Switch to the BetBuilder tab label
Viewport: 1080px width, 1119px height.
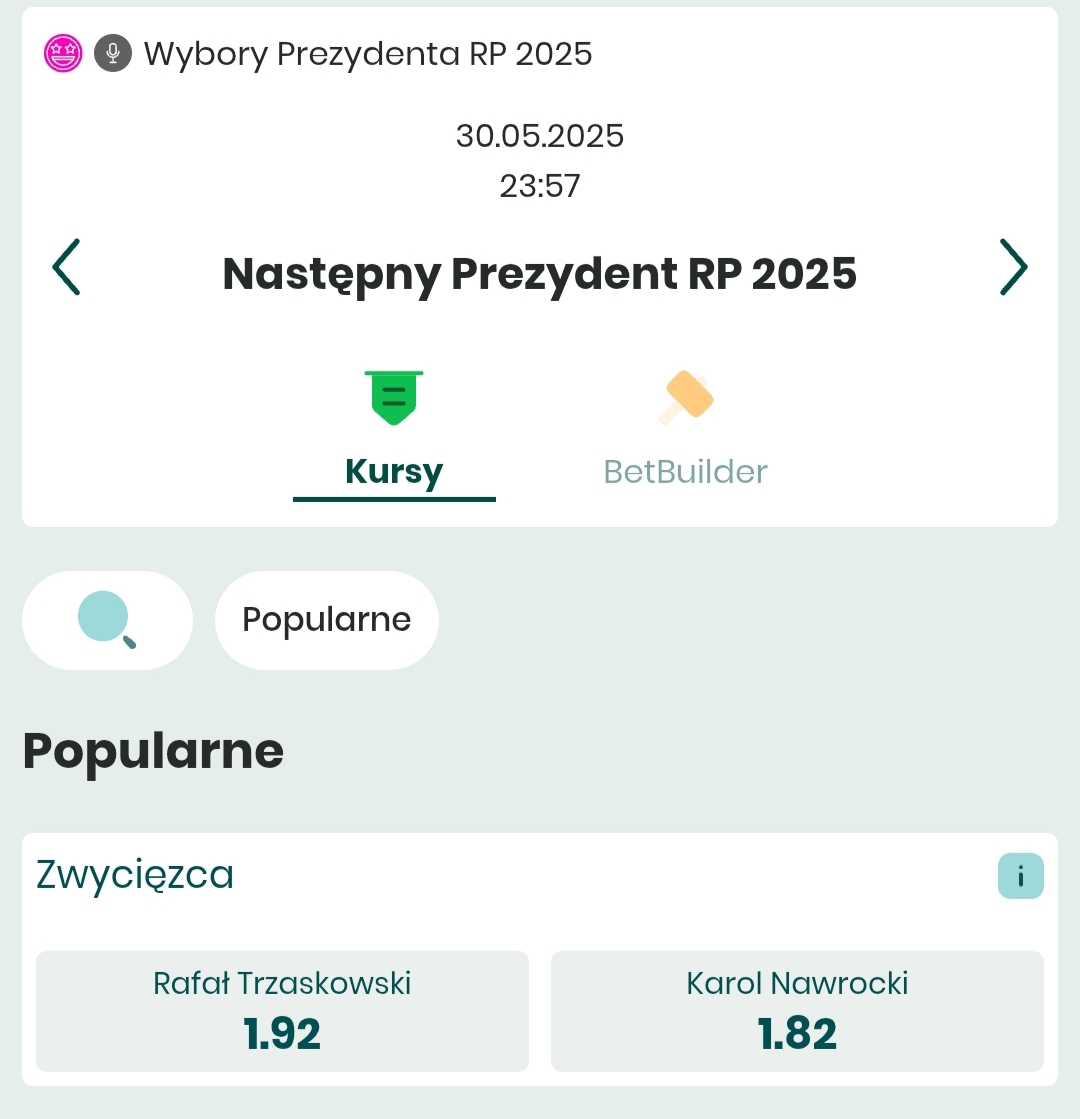tap(685, 471)
